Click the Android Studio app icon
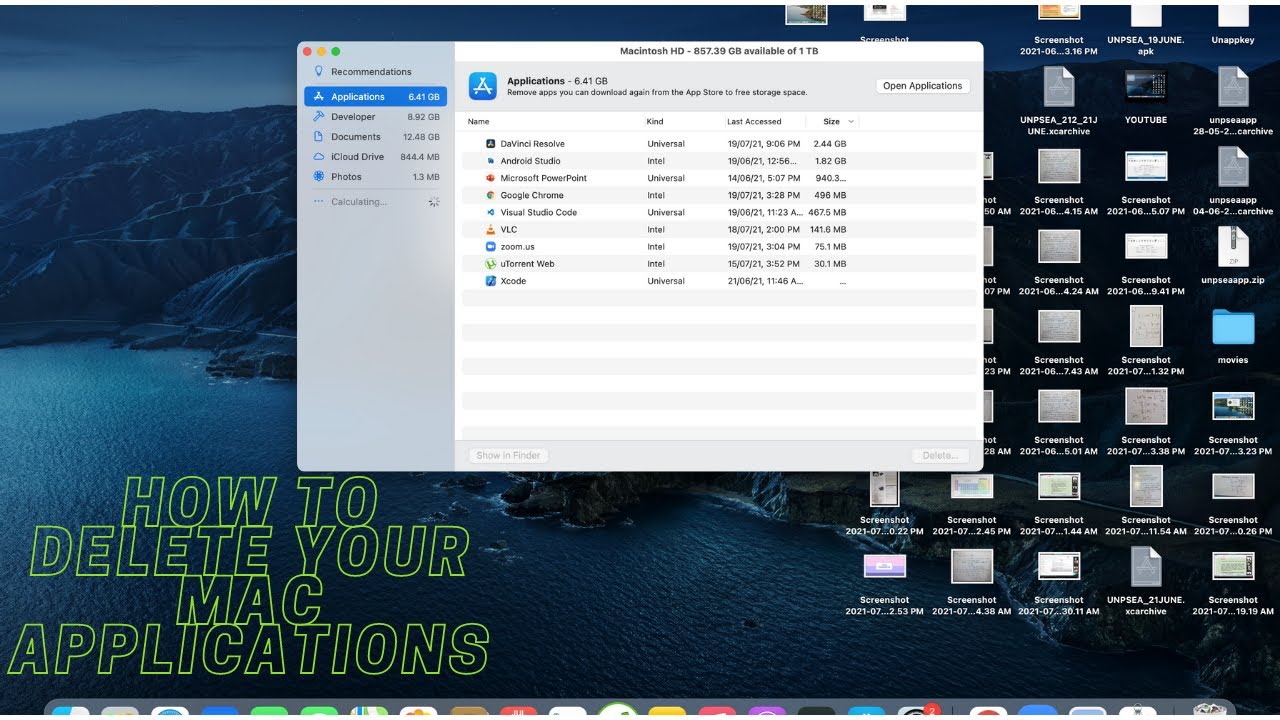This screenshot has width=1280, height=720. [491, 161]
